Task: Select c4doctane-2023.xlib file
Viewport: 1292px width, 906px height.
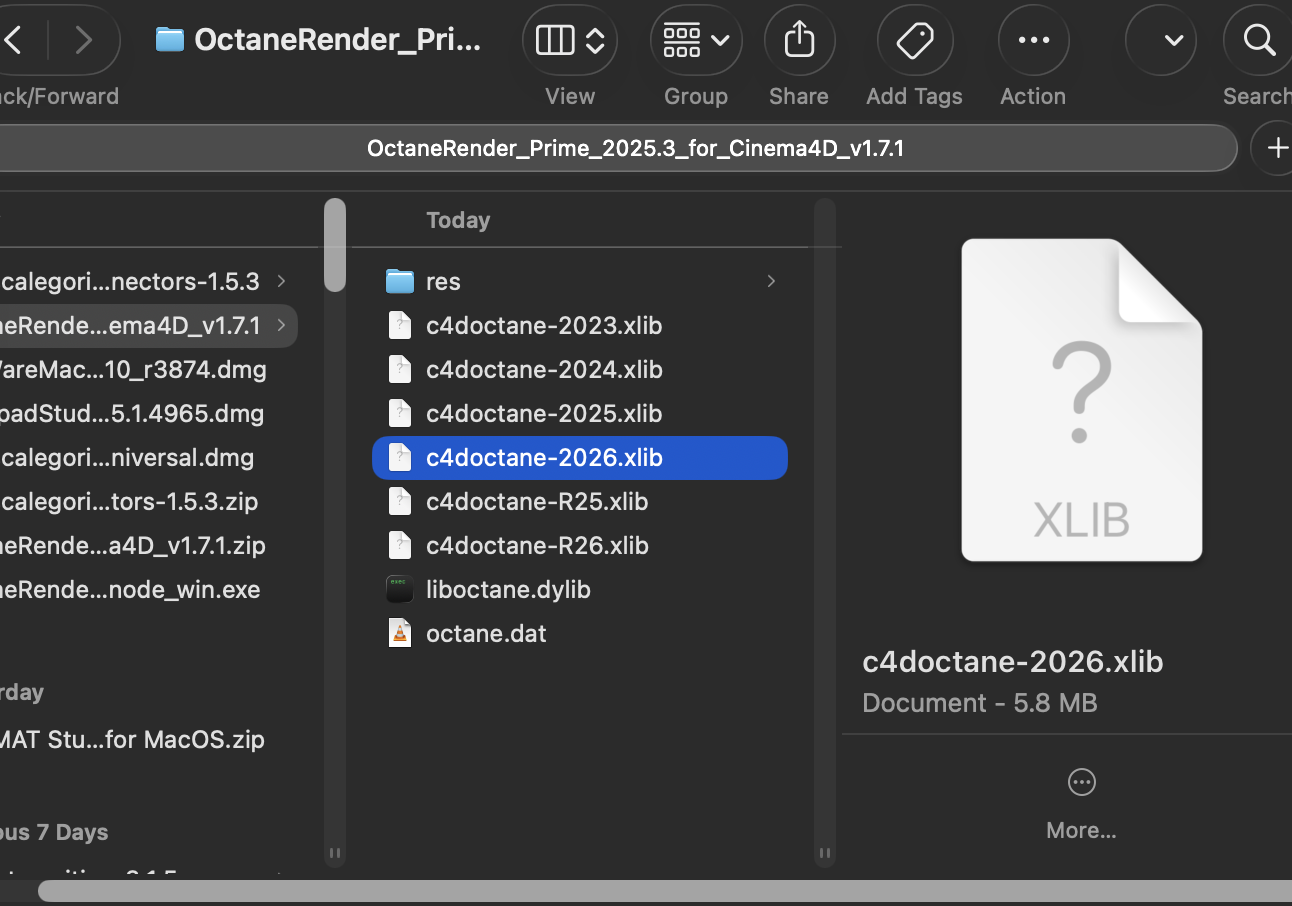Action: pyautogui.click(x=543, y=325)
